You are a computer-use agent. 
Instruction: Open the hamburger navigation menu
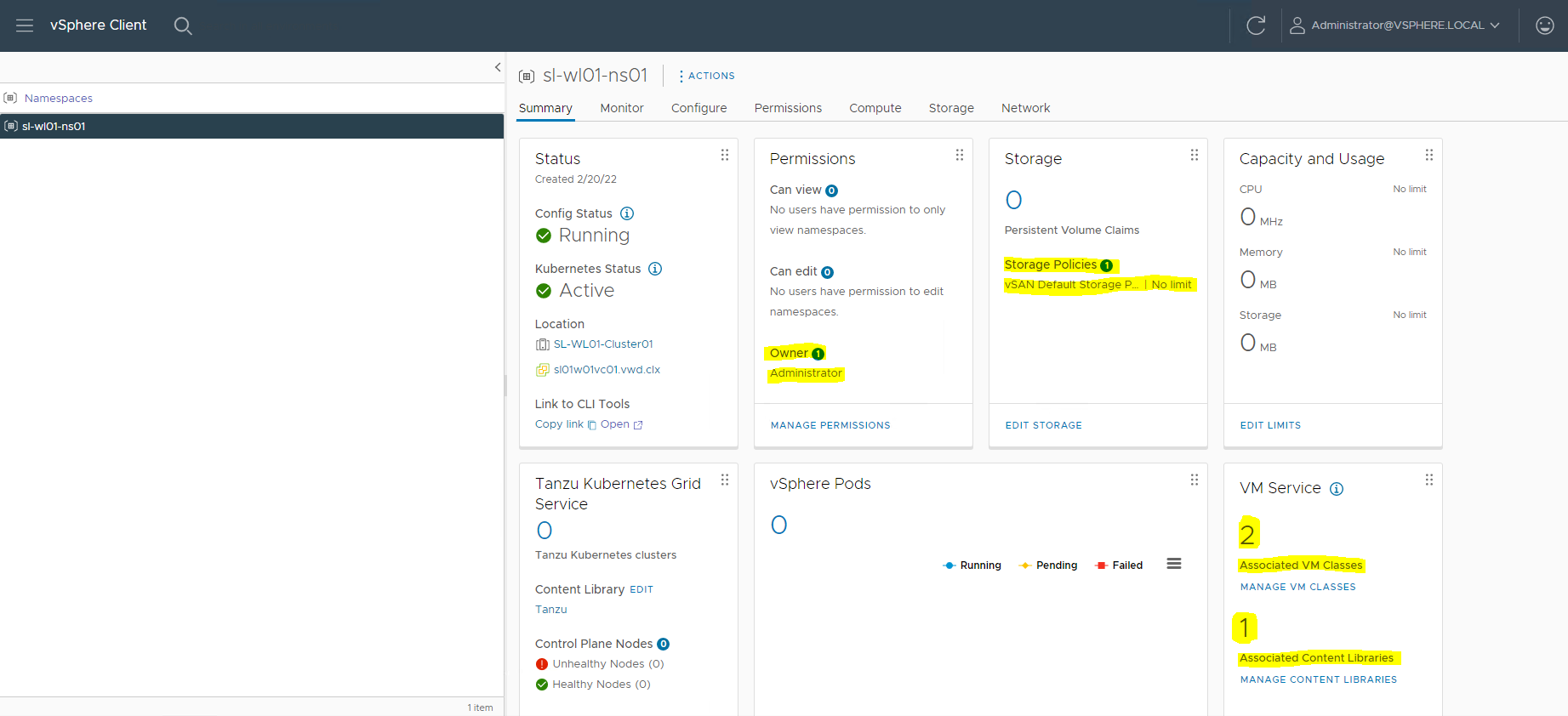25,26
